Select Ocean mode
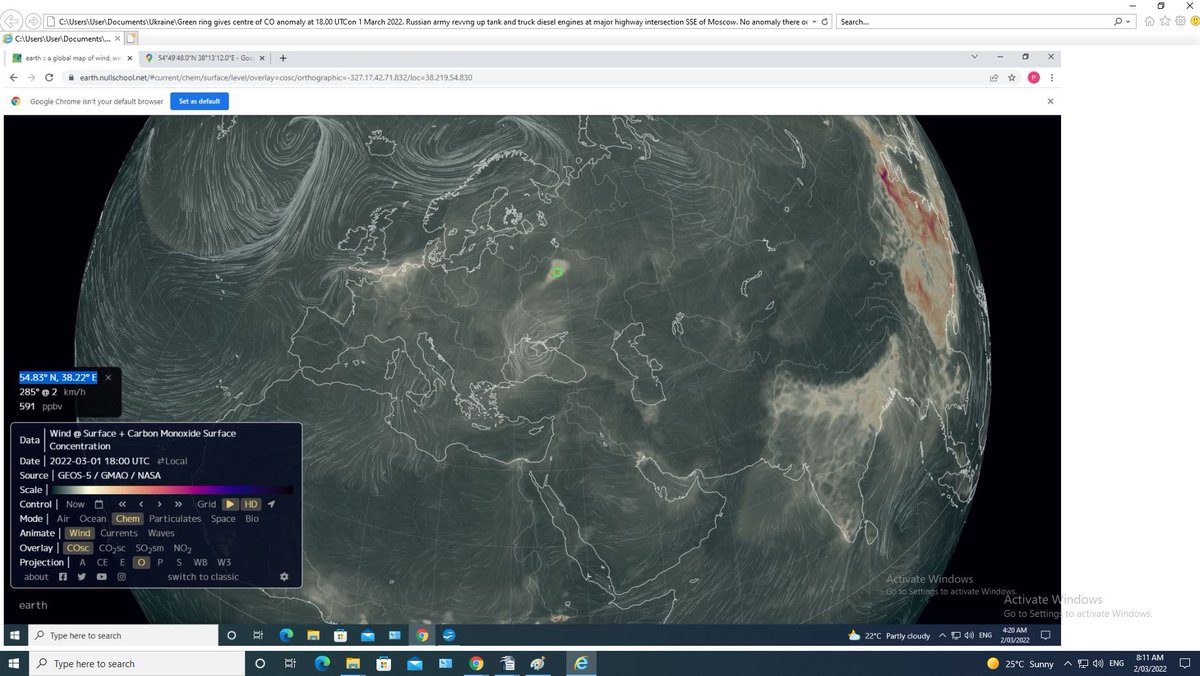The width and height of the screenshot is (1200, 676). (x=92, y=519)
